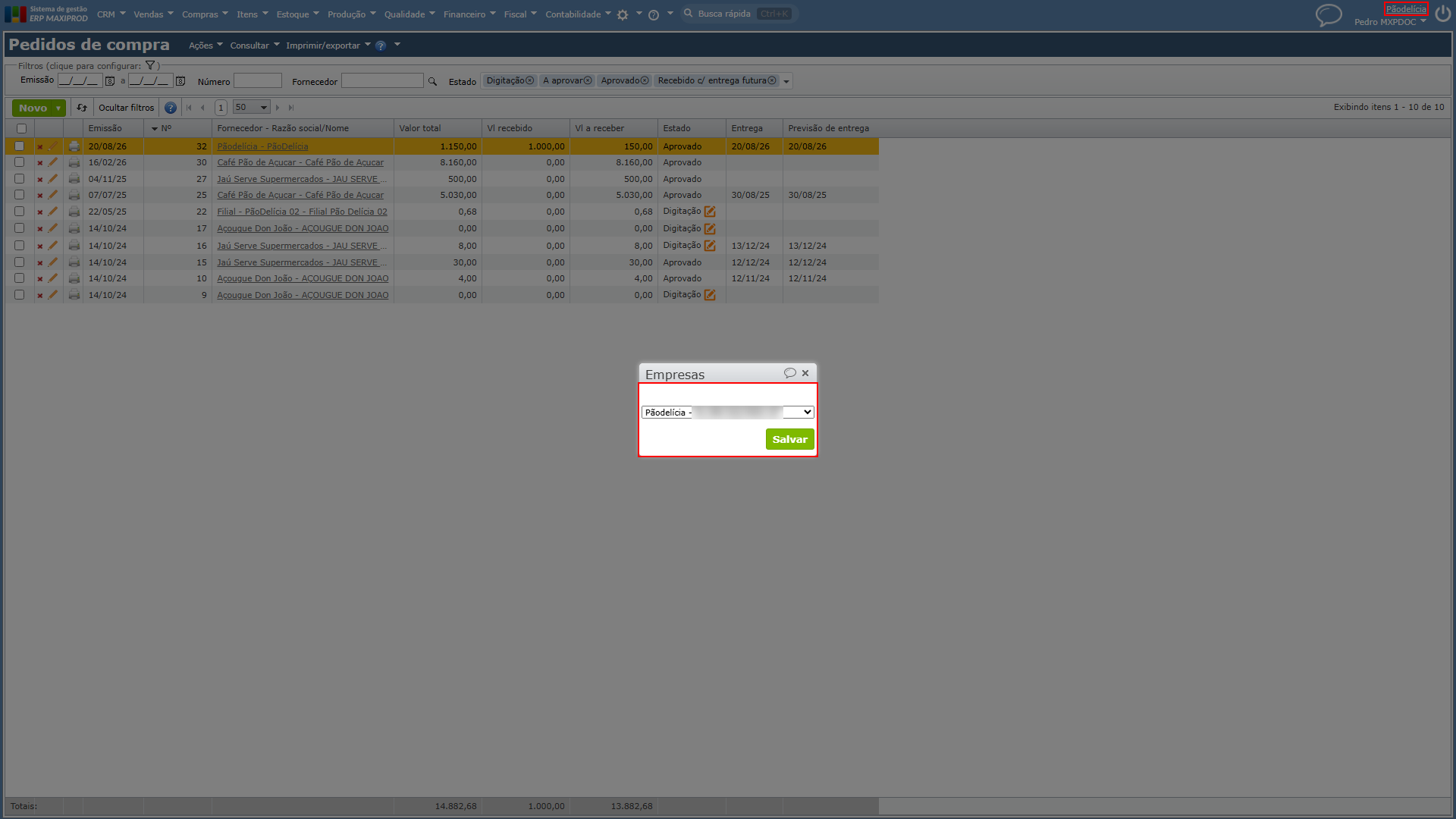Click the edit-state icon on order 22

[x=710, y=212]
